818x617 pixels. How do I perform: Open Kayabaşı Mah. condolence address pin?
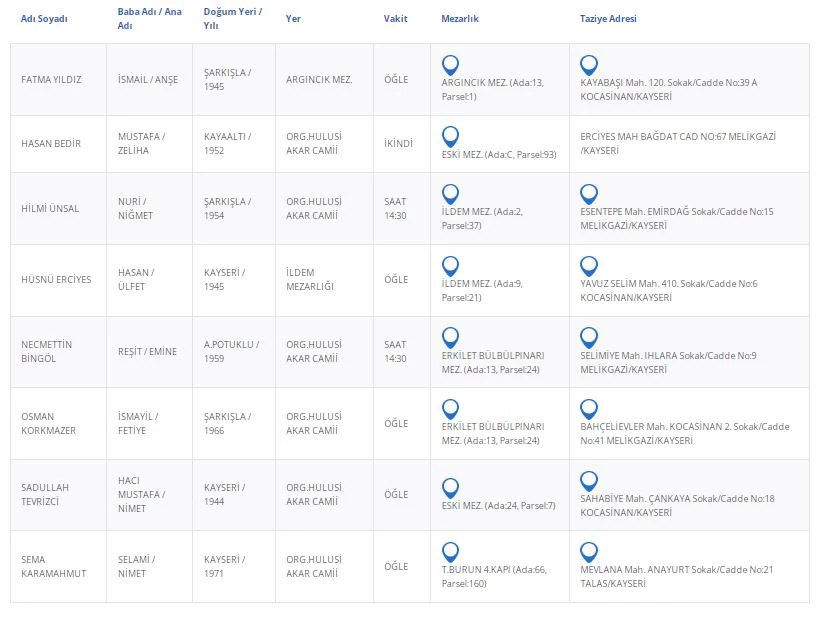point(589,65)
